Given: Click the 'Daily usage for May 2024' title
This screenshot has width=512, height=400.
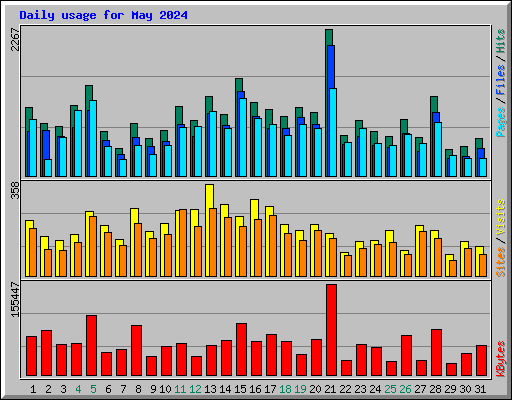Looking at the screenshot, I should [x=103, y=15].
